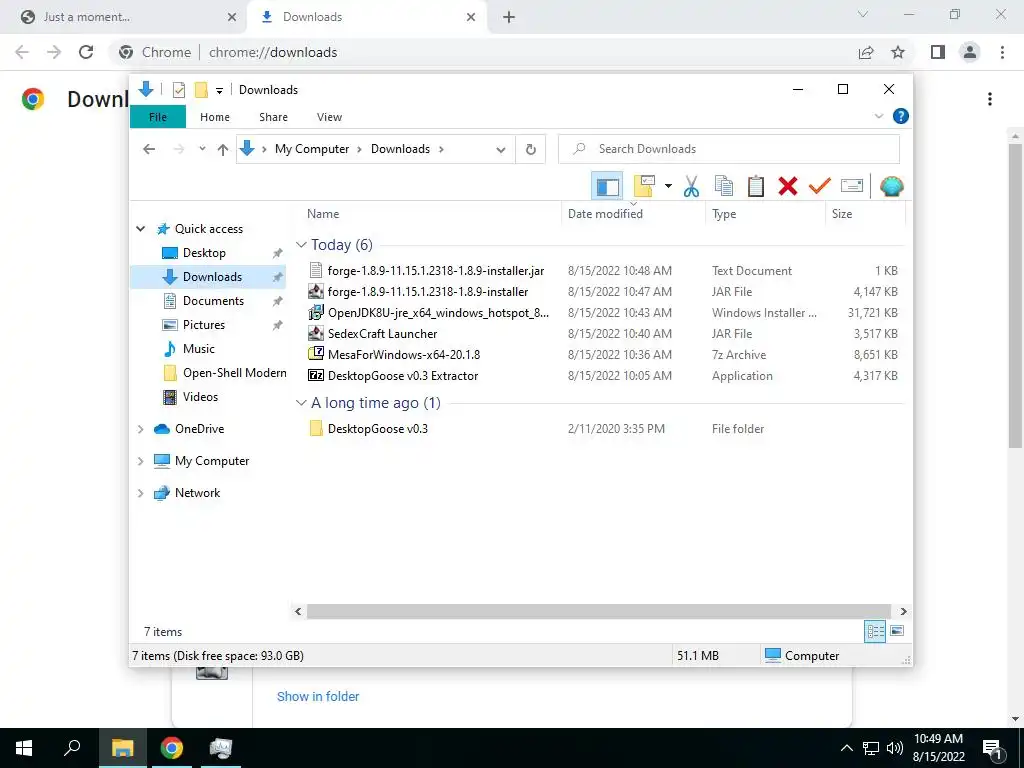Select Music folder in sidebar
The width and height of the screenshot is (1024, 768).
point(199,349)
